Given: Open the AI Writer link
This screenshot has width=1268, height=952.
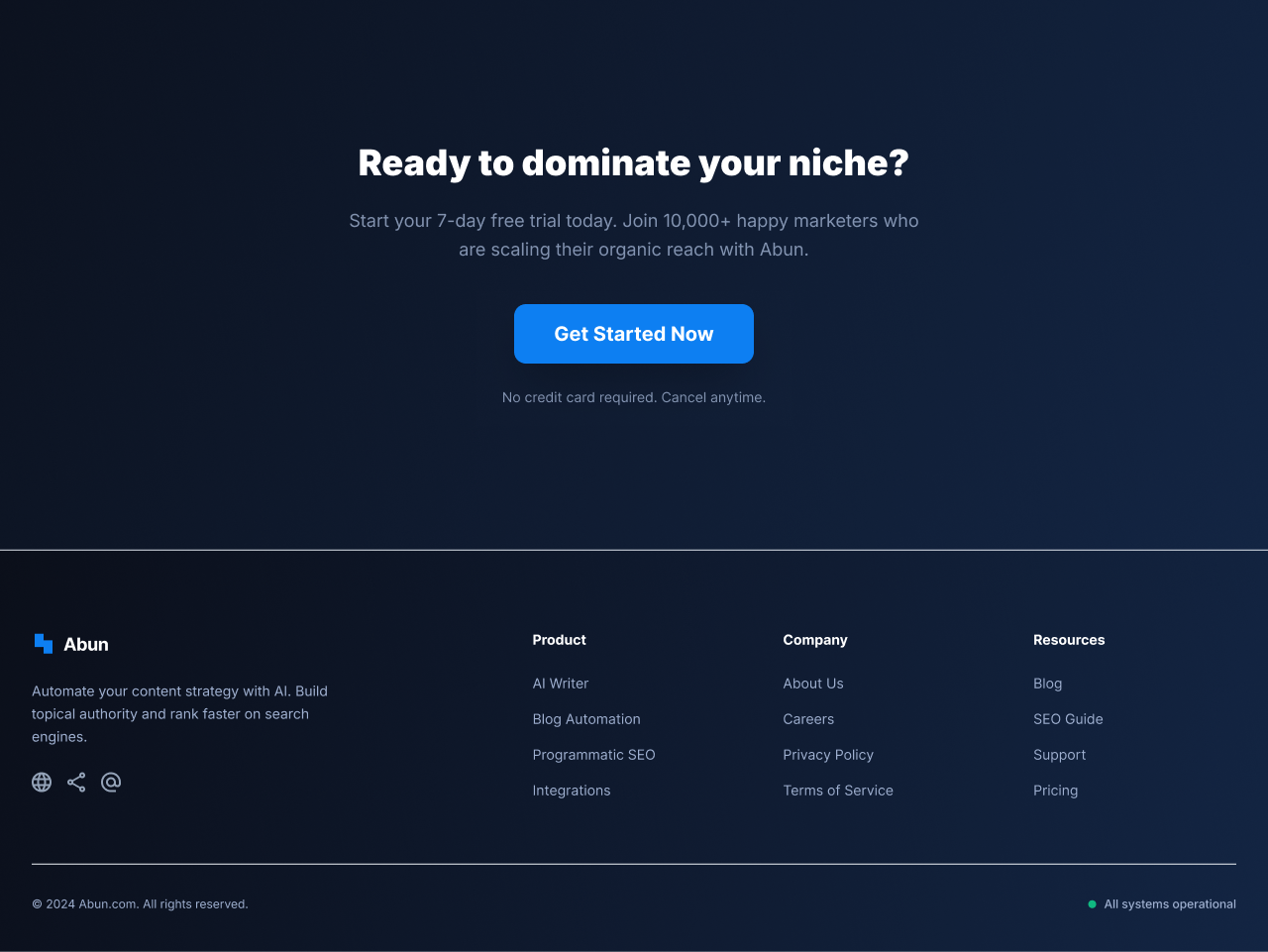Looking at the screenshot, I should click(561, 684).
